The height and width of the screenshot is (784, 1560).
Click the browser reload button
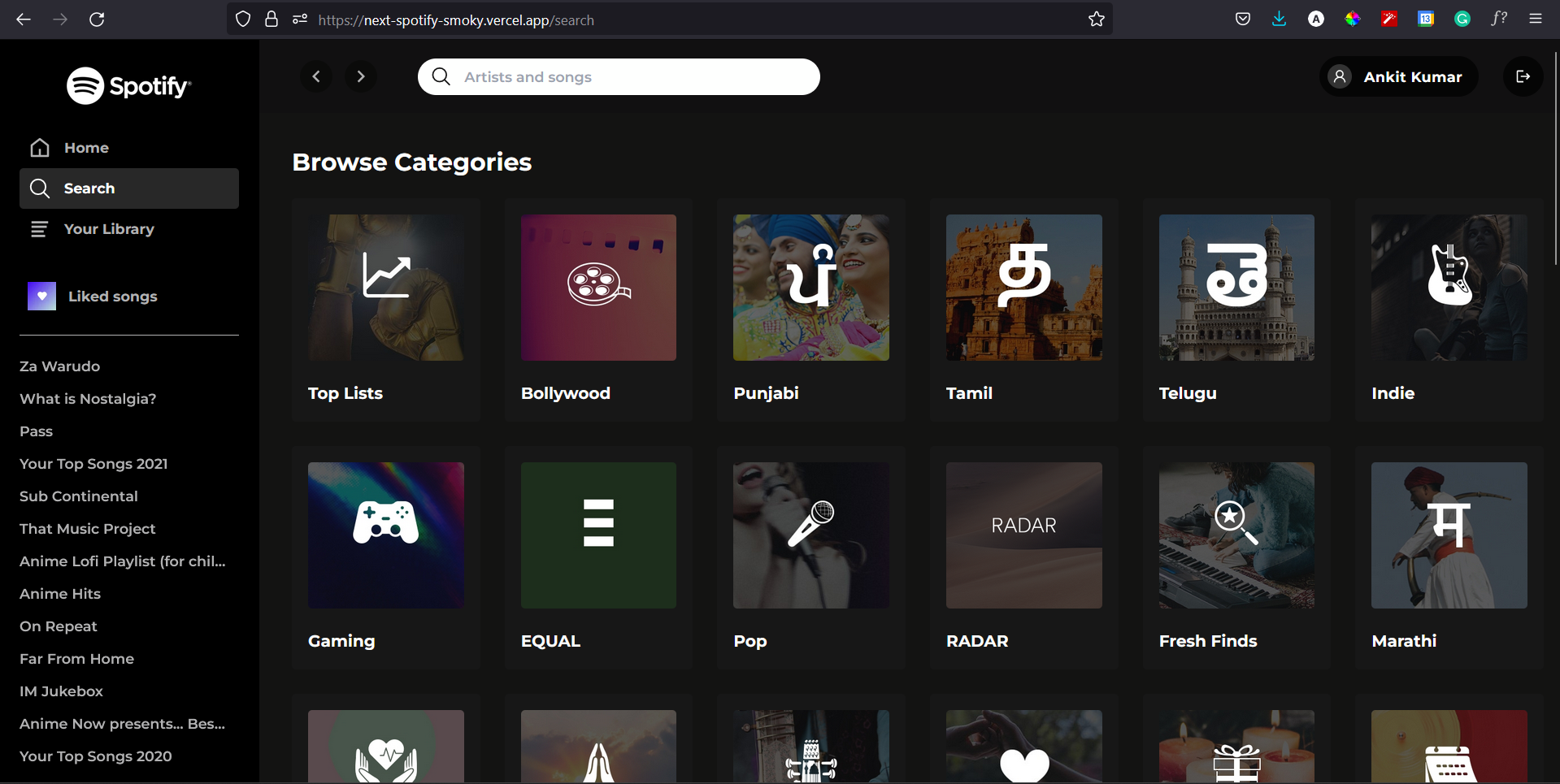click(x=97, y=19)
